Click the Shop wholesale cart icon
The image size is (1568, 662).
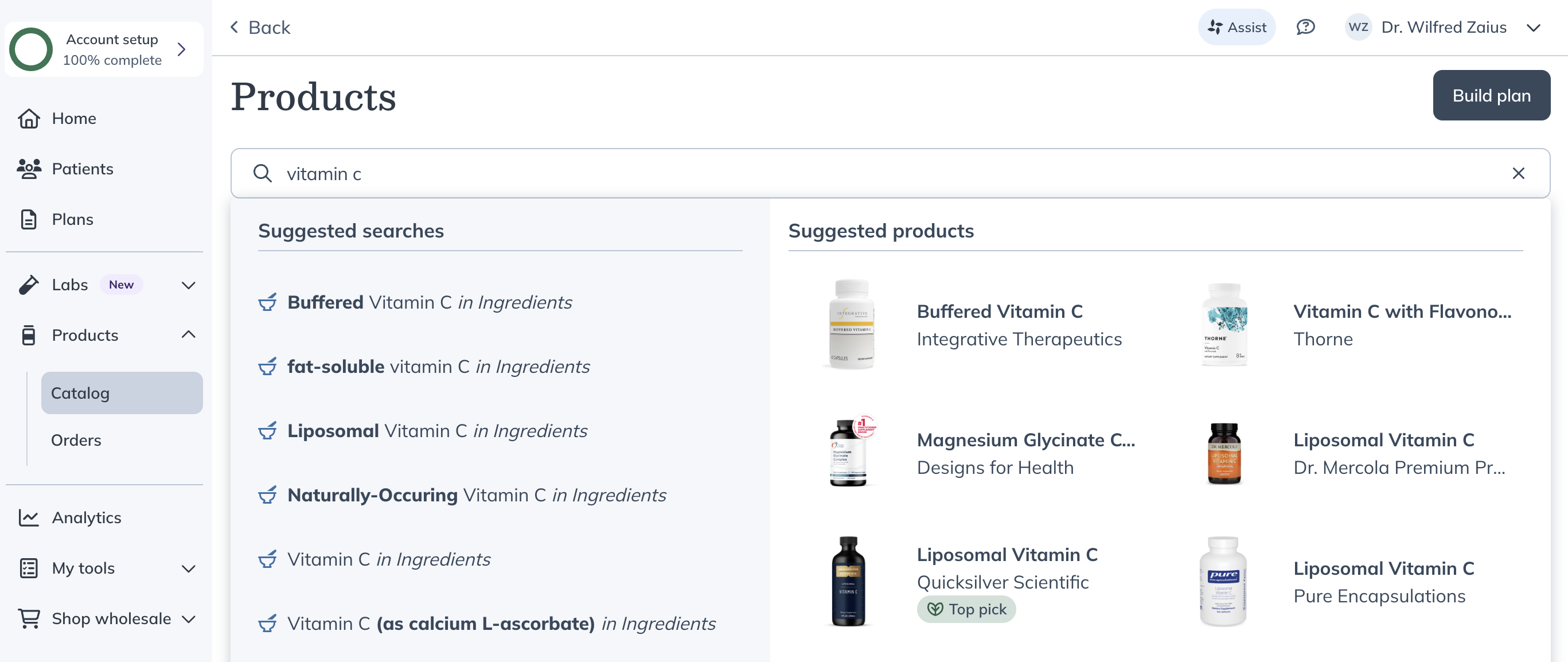click(x=28, y=618)
